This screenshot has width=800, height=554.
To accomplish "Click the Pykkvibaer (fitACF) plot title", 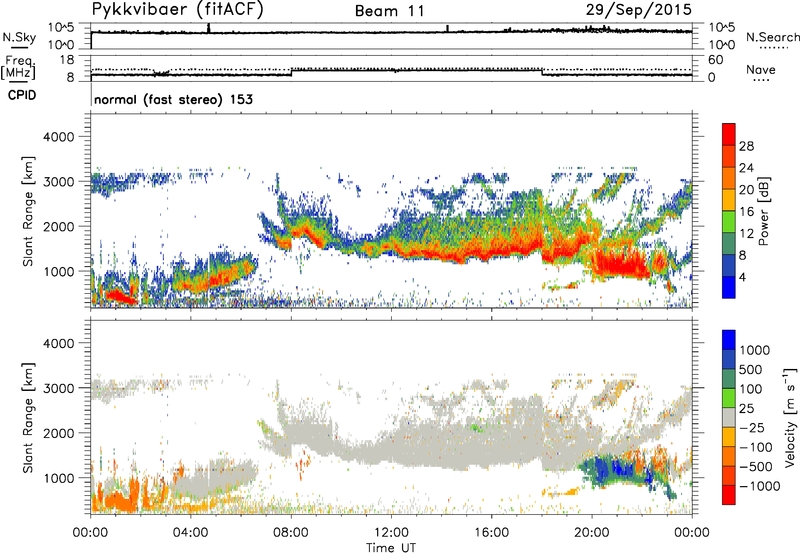I will [x=178, y=9].
